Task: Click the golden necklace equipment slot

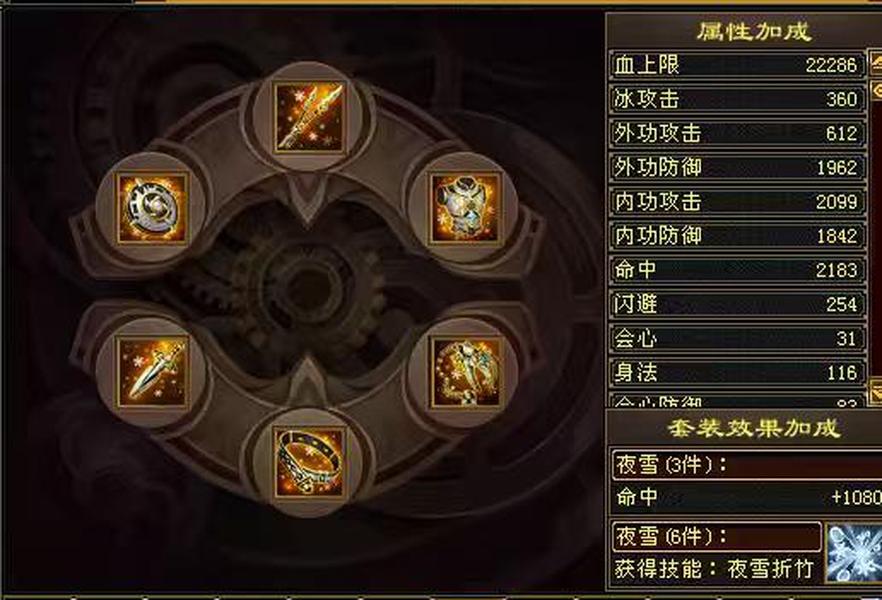Action: coord(465,372)
